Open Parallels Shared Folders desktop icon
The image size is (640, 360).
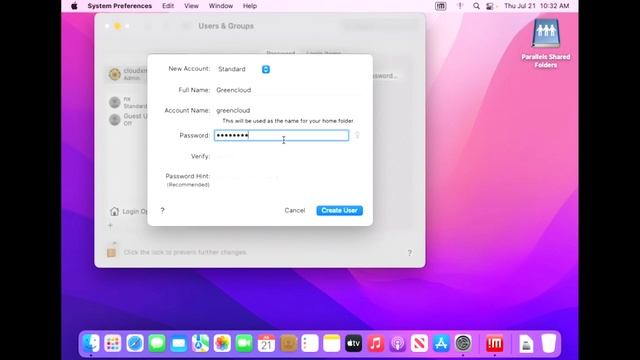(x=546, y=43)
